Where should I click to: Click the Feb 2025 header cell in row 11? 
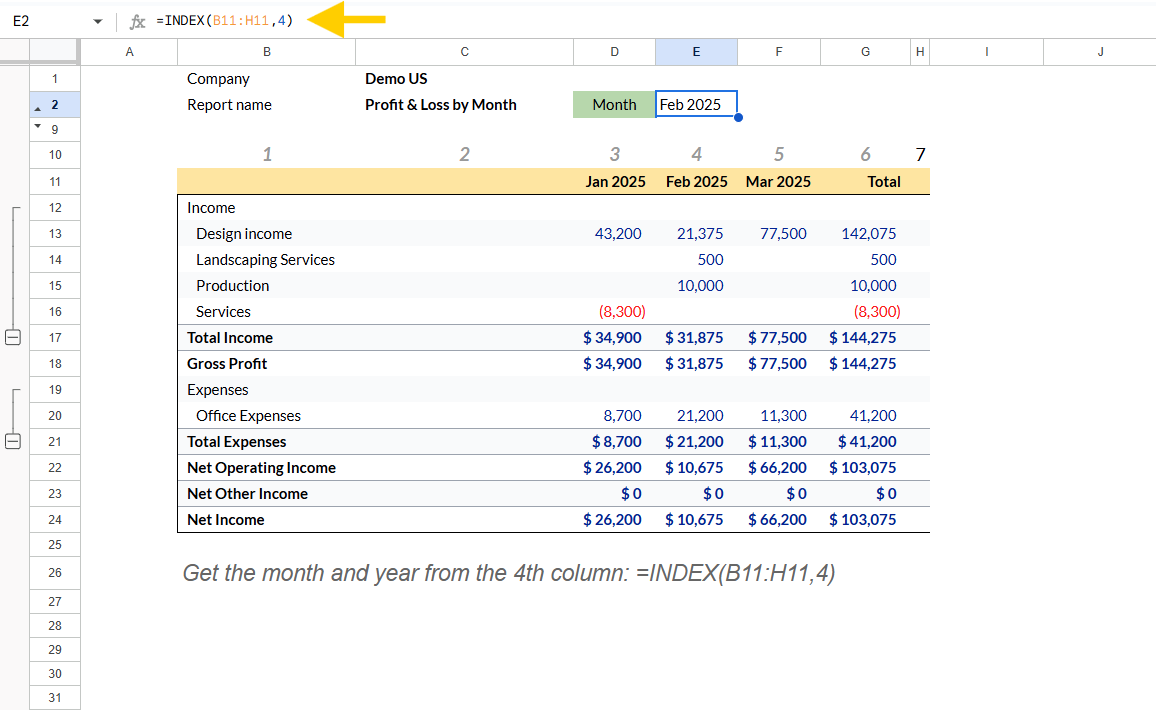697,181
